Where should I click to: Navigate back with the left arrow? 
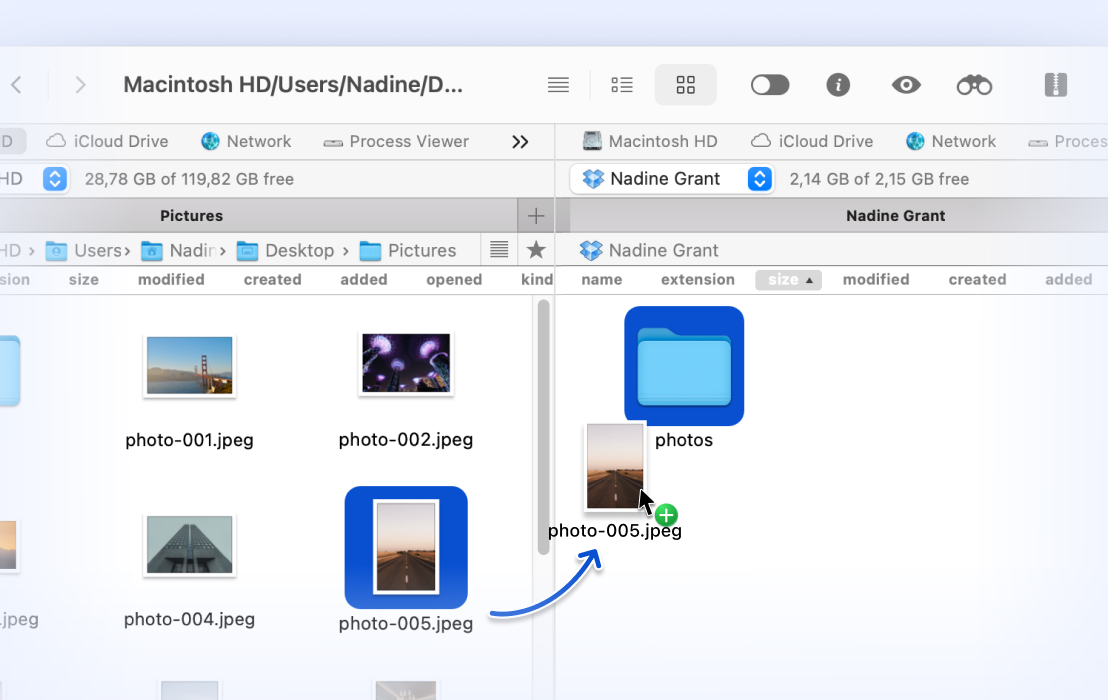[x=16, y=84]
